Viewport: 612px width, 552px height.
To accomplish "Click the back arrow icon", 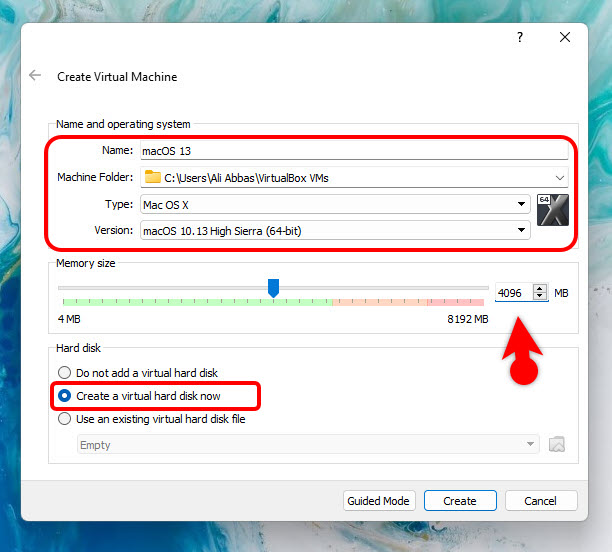I will click(35, 75).
